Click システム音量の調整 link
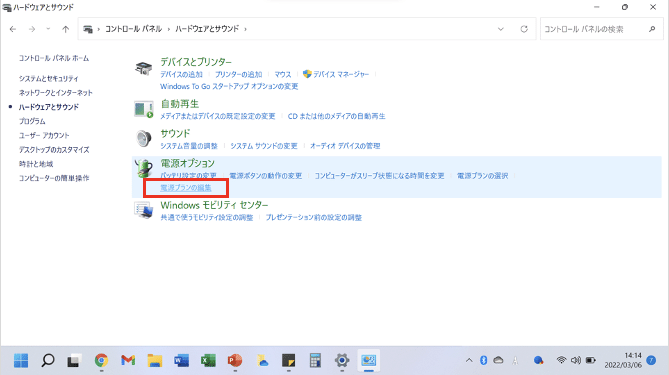 pos(189,146)
